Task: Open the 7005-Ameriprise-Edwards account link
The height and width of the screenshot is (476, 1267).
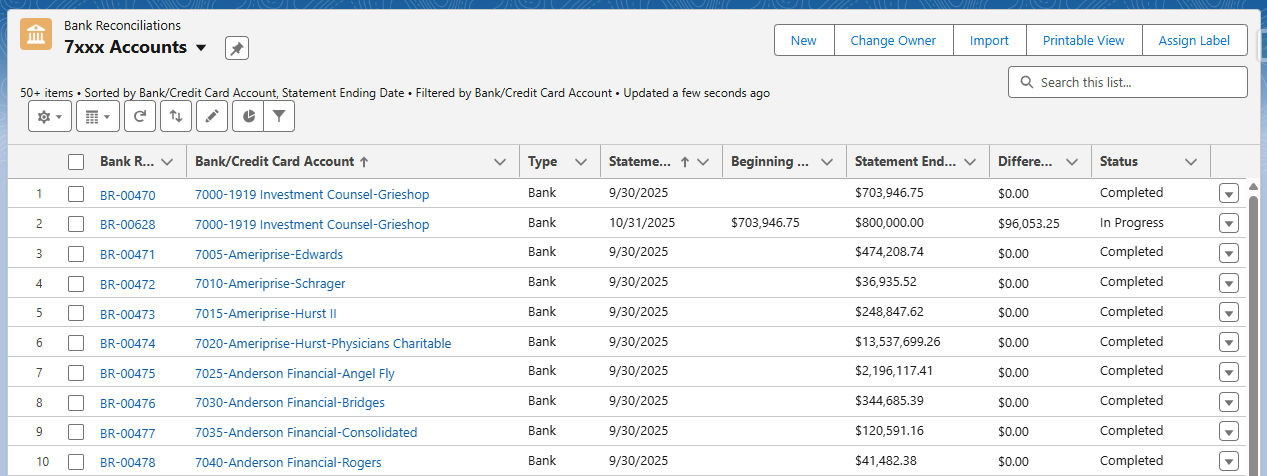Action: point(269,254)
